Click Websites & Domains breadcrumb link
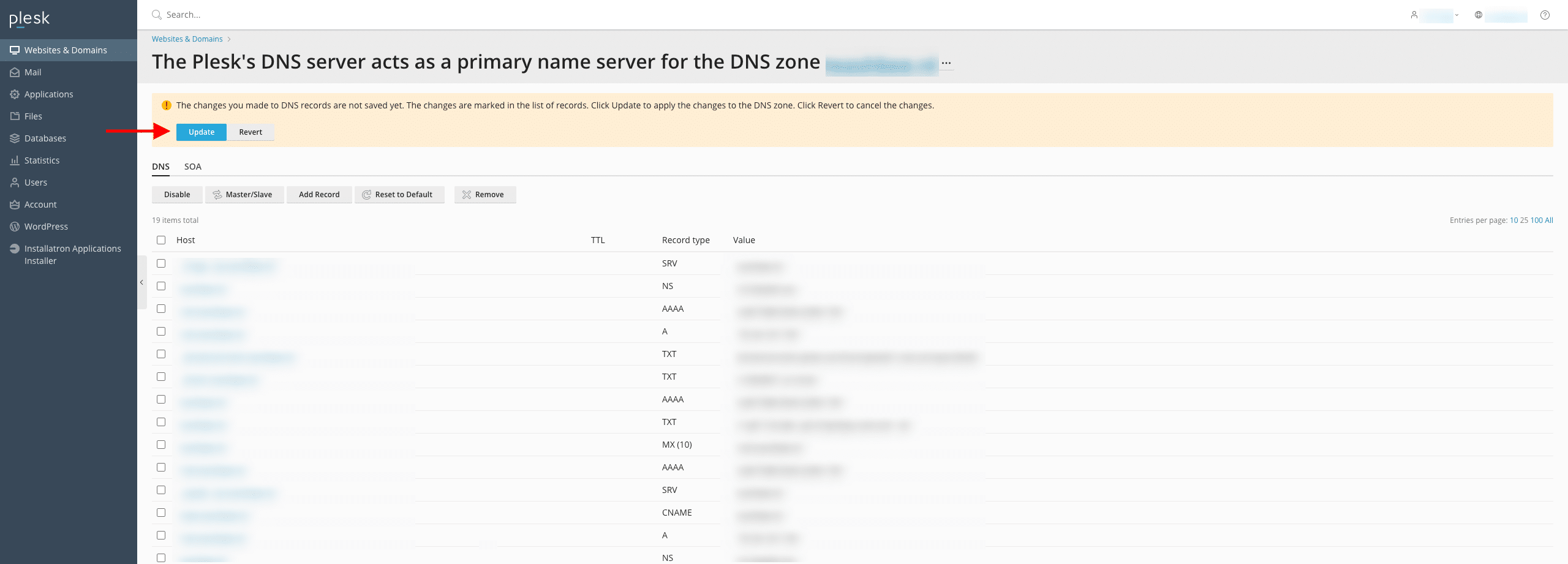The width and height of the screenshot is (1568, 564). coord(187,39)
